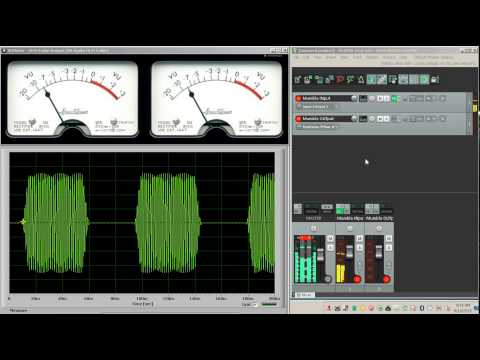Toggle the Locking toolbar icon
This screenshot has height=360, width=480.
pos(435,79)
